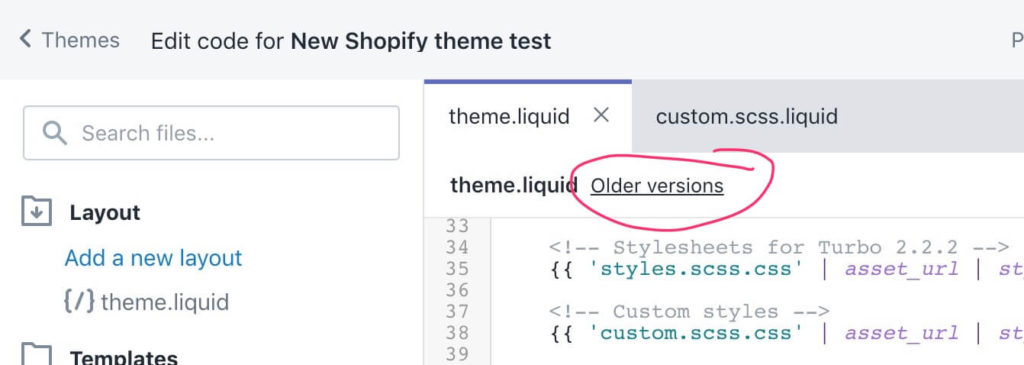Focus the Search files input
The height and width of the screenshot is (365, 1024).
(x=211, y=133)
